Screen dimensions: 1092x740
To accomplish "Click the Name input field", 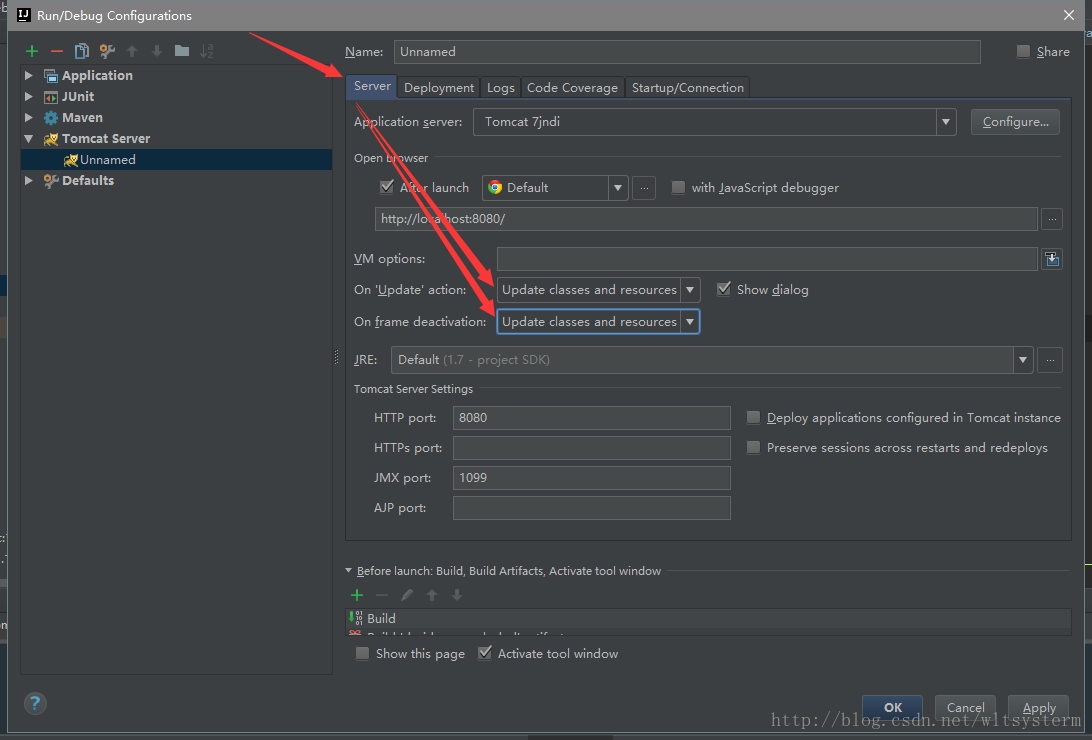I will [687, 52].
